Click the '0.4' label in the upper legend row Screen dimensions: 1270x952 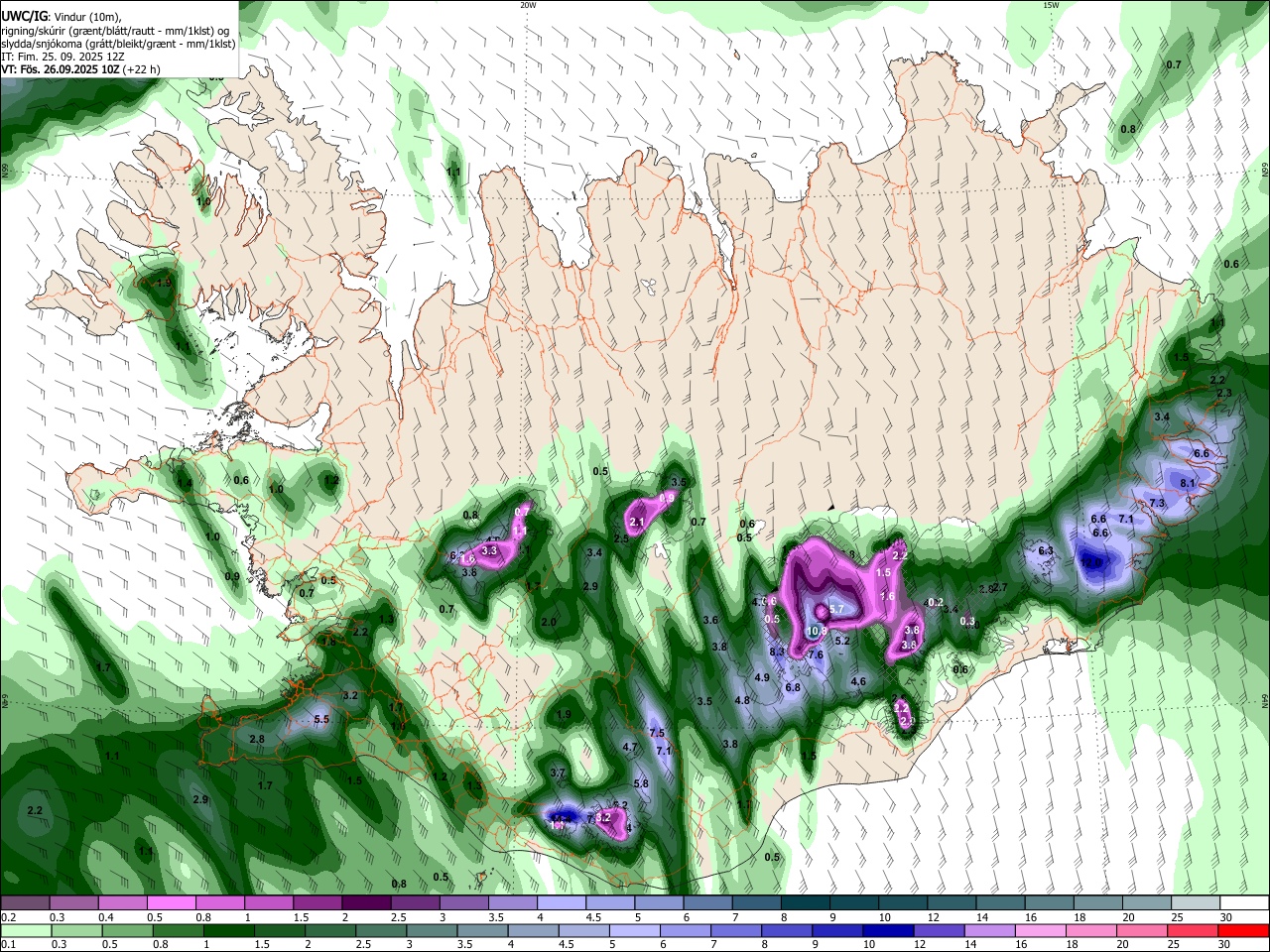(106, 917)
